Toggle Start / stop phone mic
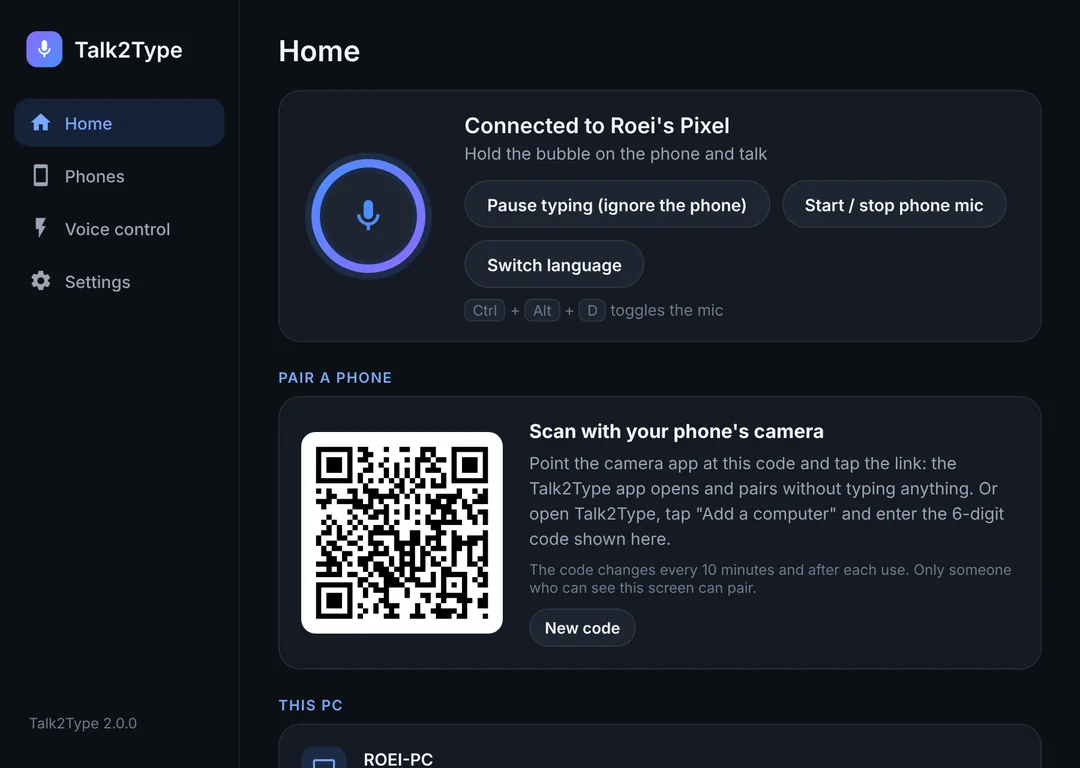1080x768 pixels. pos(894,205)
